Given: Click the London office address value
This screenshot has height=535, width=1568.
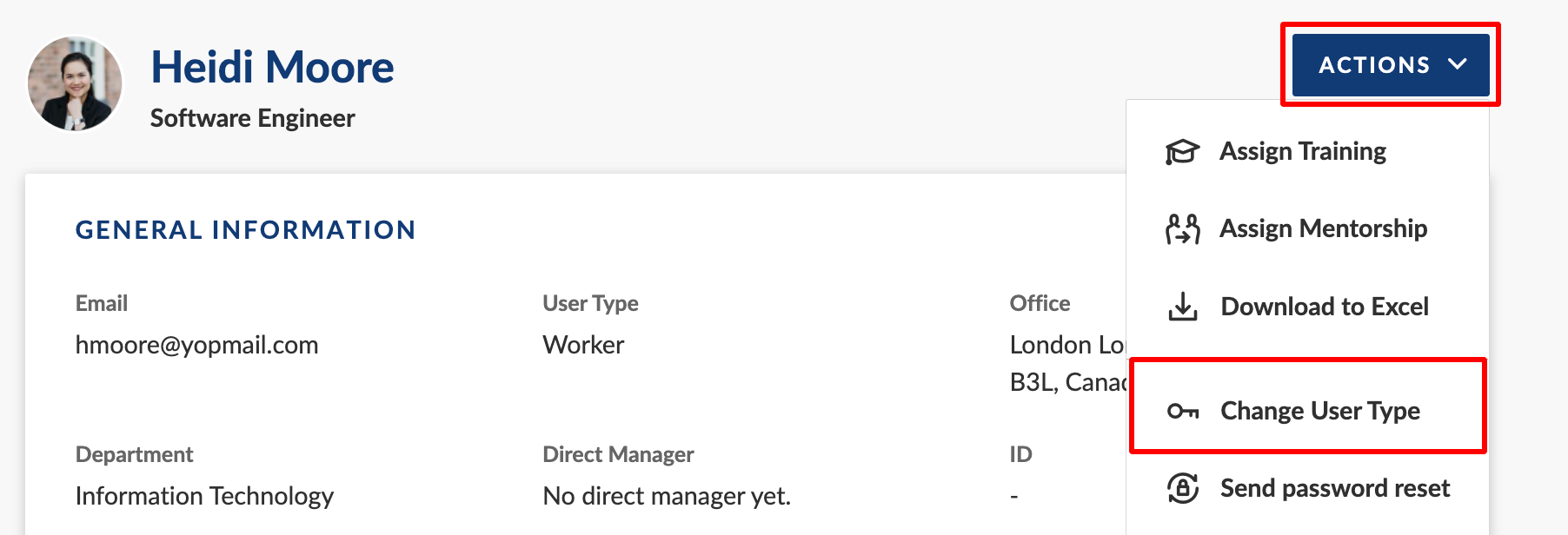Looking at the screenshot, I should [1067, 346].
